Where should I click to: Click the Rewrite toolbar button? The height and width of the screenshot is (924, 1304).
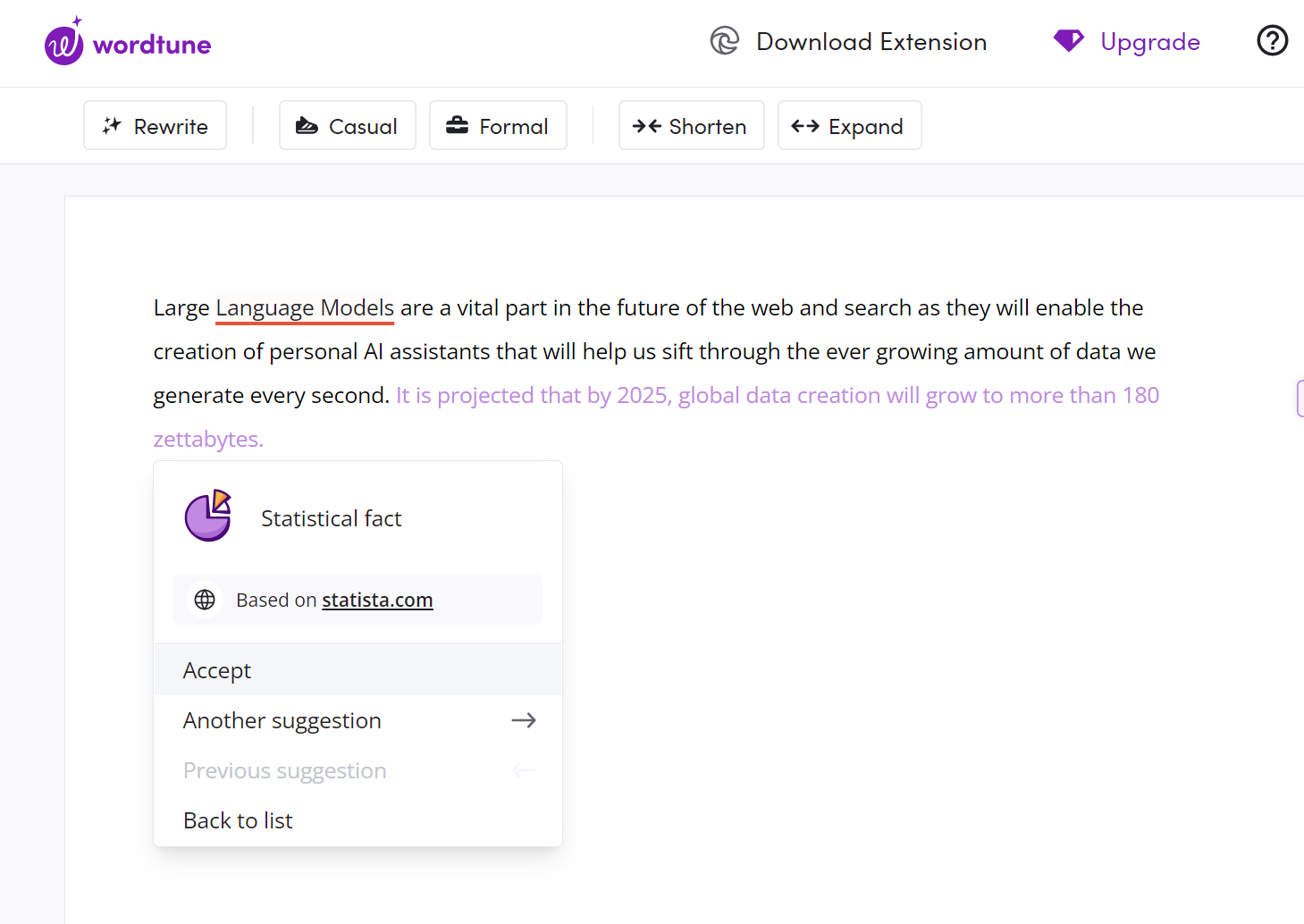pos(155,126)
